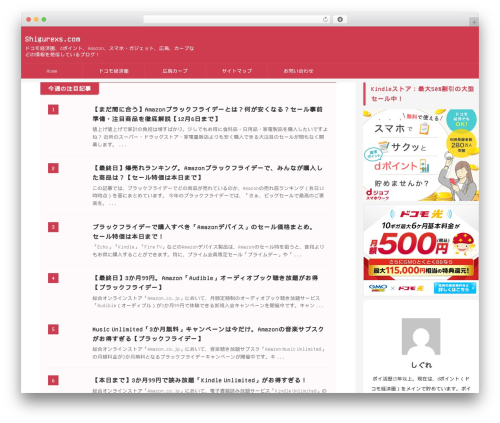This screenshot has width=500, height=423.
Task: Click the dジョブ スマホワーク dポイント banner
Action: tap(421, 155)
